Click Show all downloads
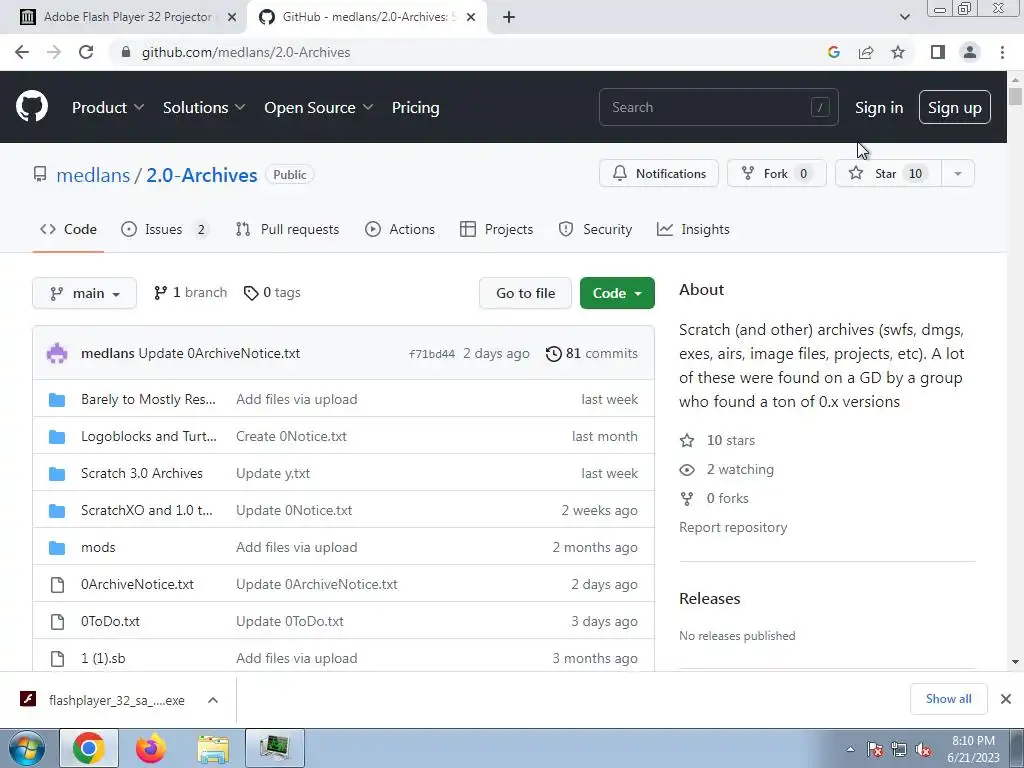 [x=948, y=699]
